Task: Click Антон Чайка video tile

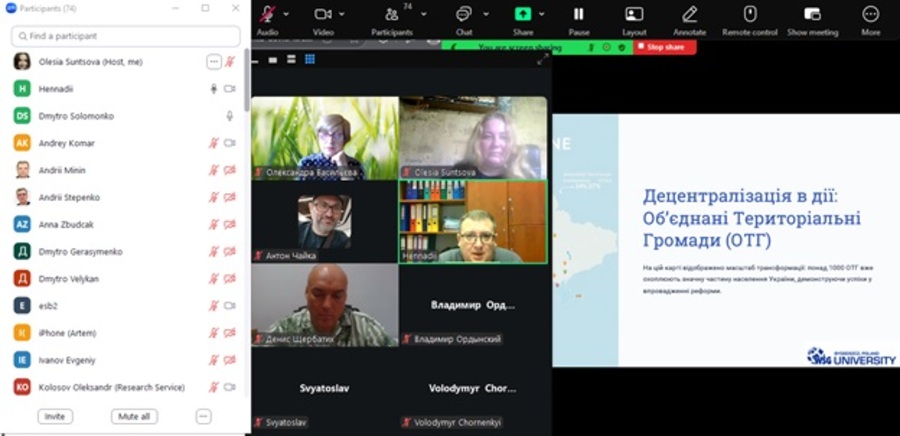Action: click(x=325, y=222)
